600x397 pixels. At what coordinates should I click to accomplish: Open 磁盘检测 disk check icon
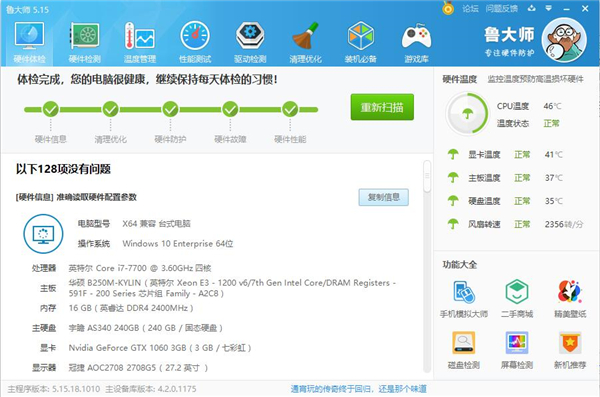[x=464, y=343]
